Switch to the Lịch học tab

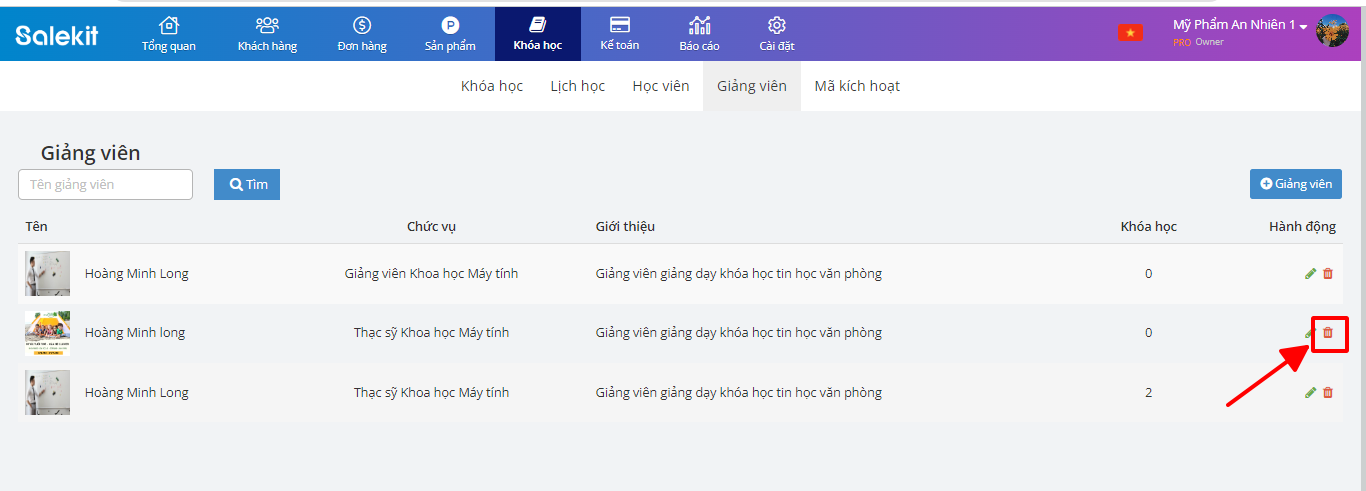click(577, 86)
